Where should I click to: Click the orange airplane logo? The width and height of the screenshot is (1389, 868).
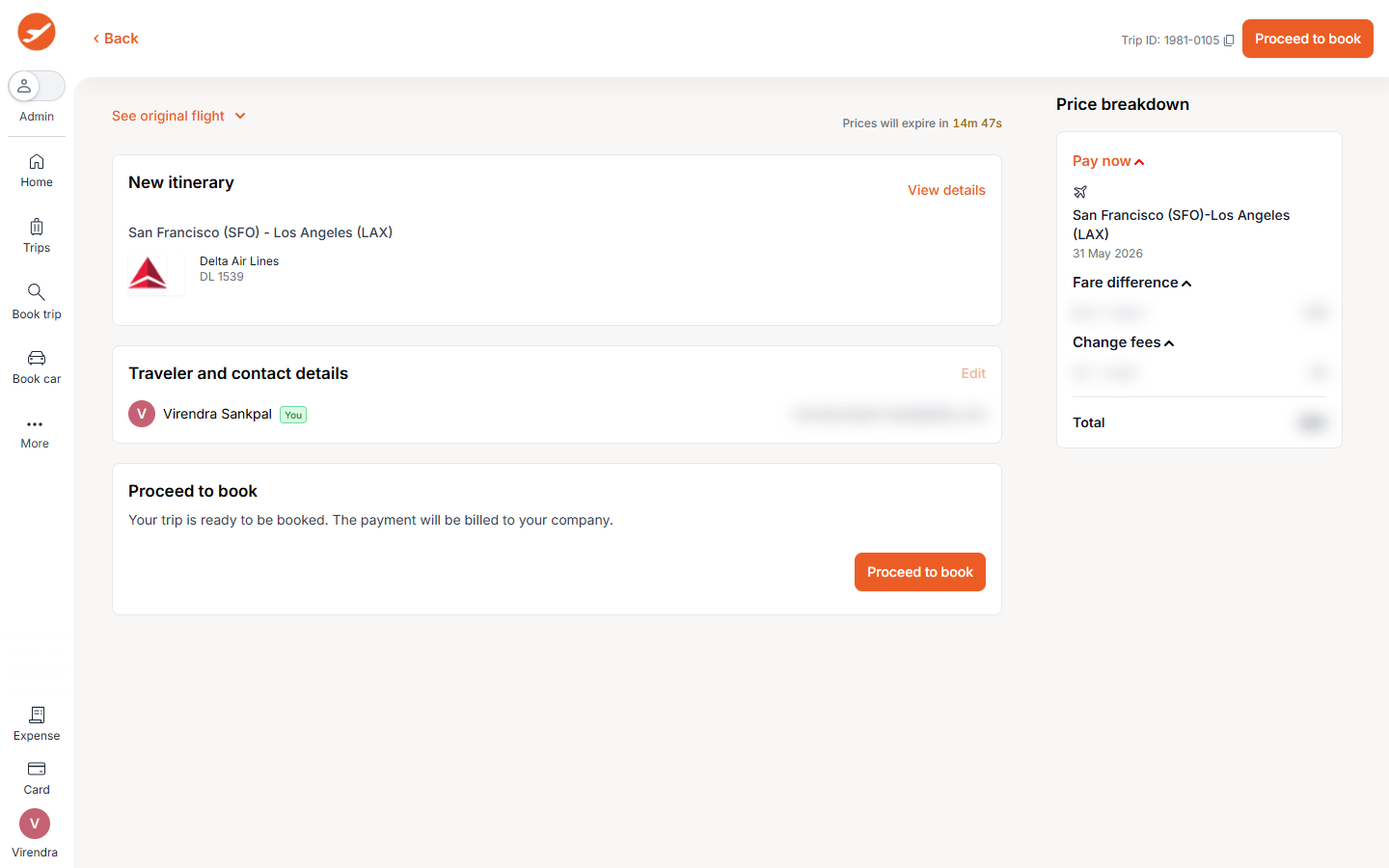coord(37,32)
